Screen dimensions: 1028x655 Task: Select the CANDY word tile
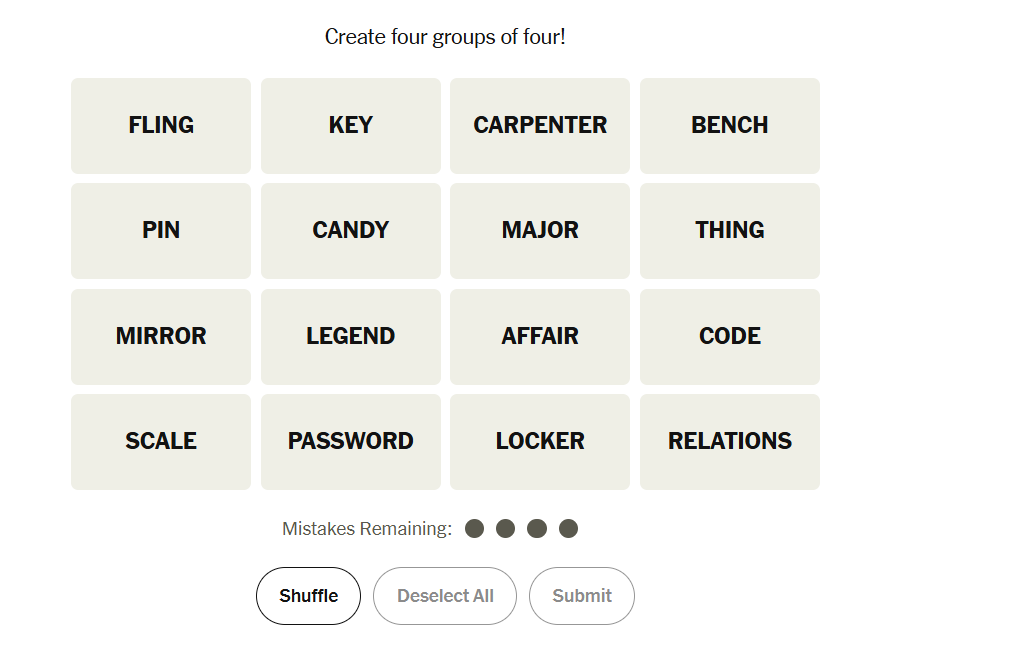click(x=351, y=231)
